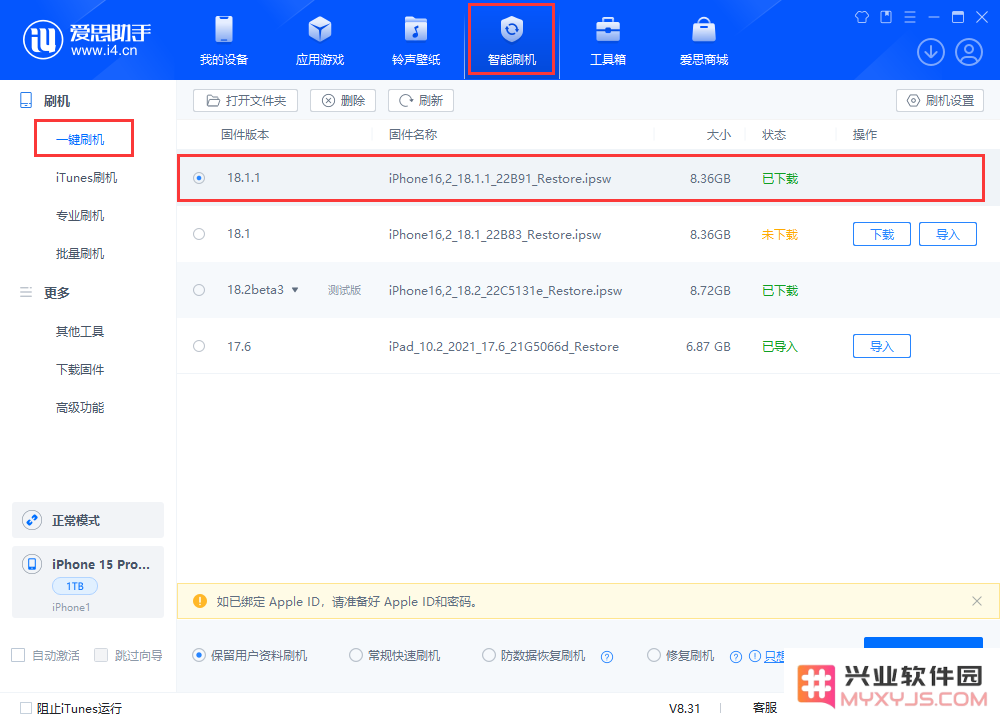Click help icon next to 防数据恢复刷机

(x=607, y=657)
